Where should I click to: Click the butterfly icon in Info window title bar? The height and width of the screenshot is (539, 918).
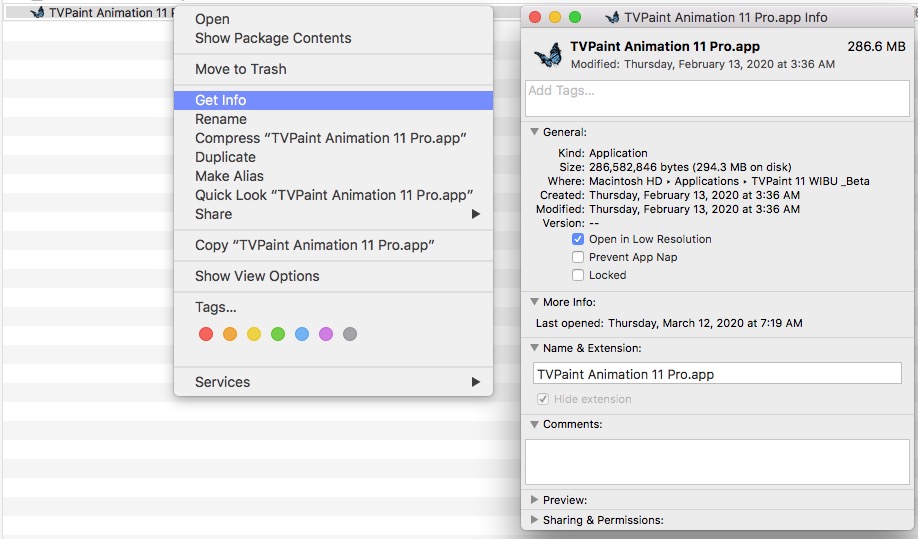tap(612, 17)
